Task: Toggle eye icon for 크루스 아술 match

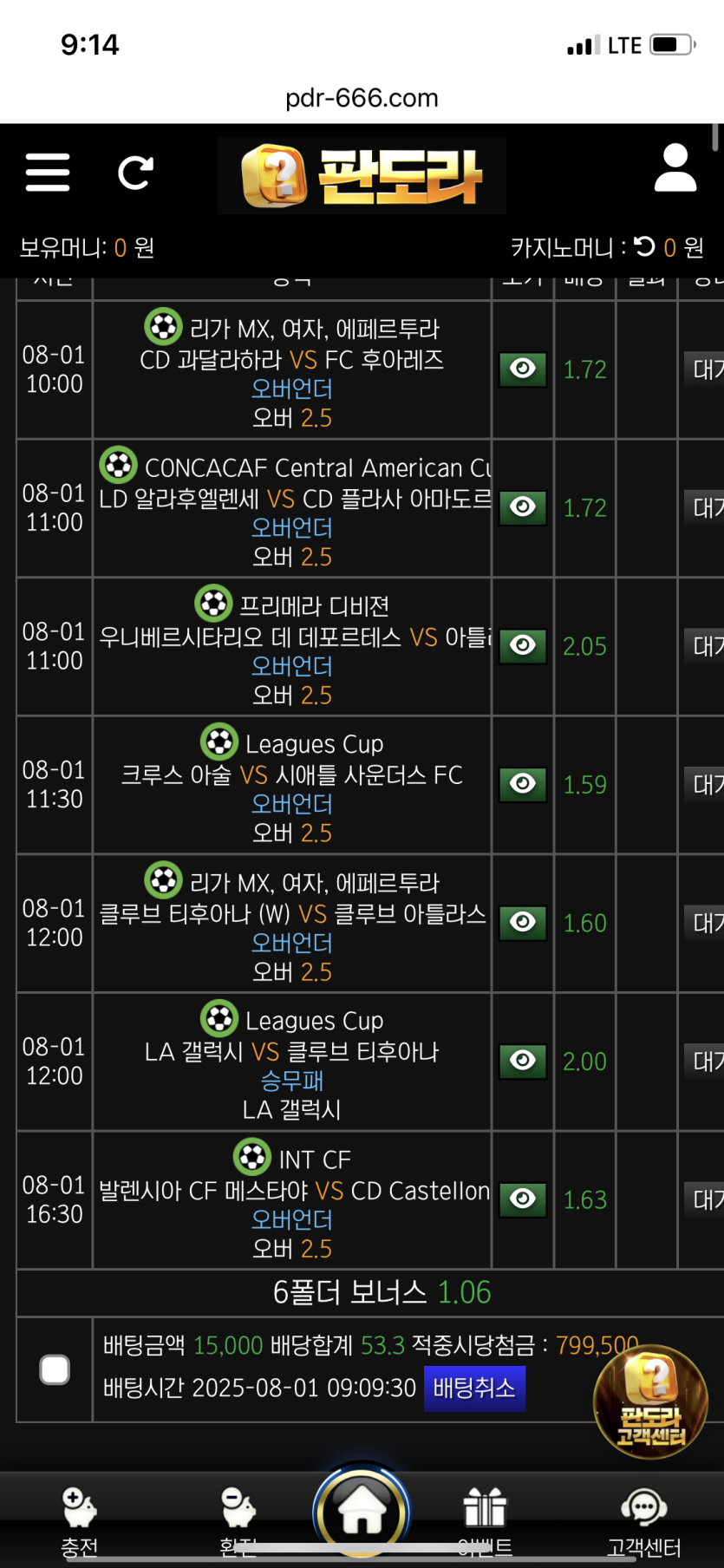Action: click(x=523, y=784)
